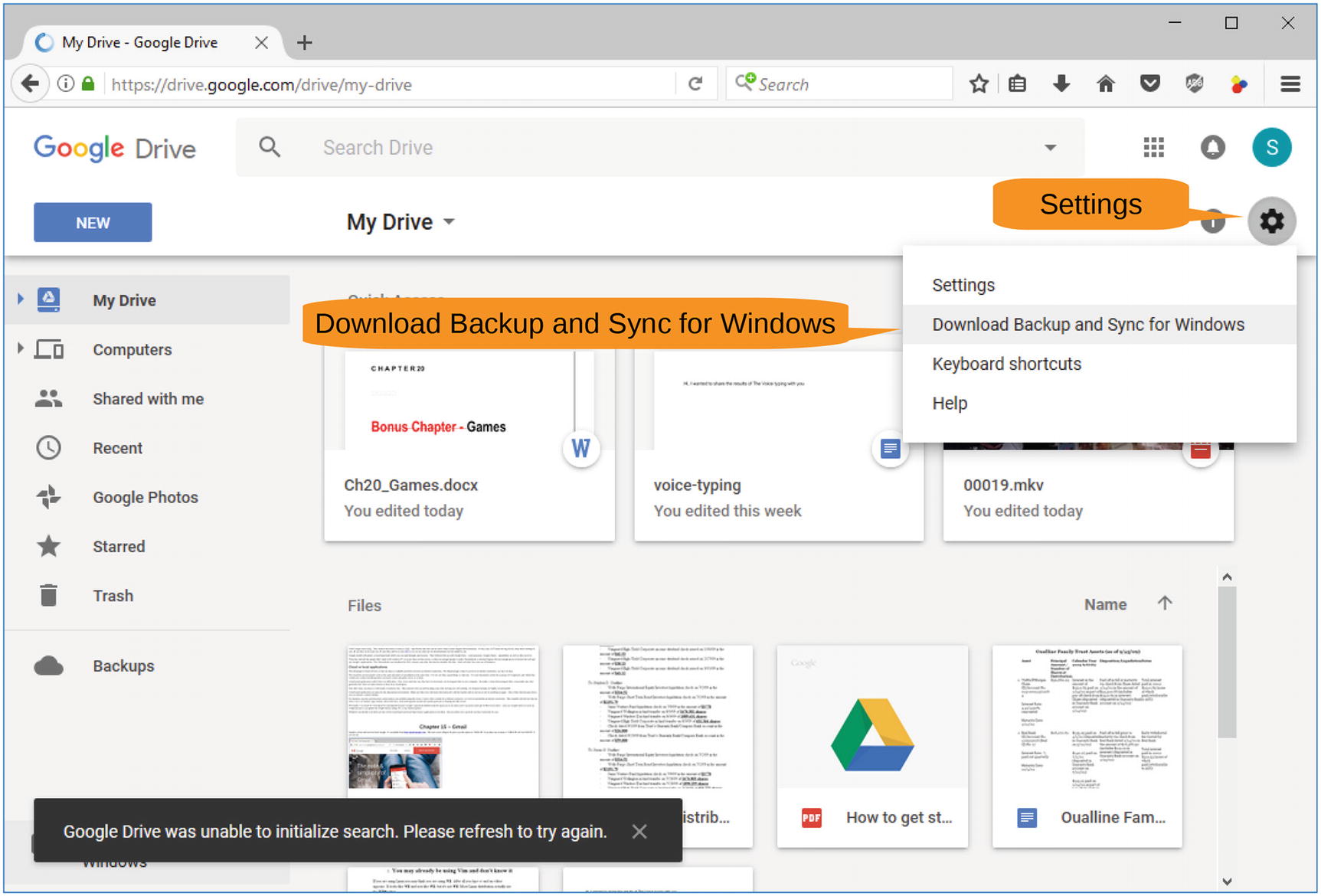1321x896 pixels.
Task: Close the My Drive browser tab
Action: coord(261,42)
